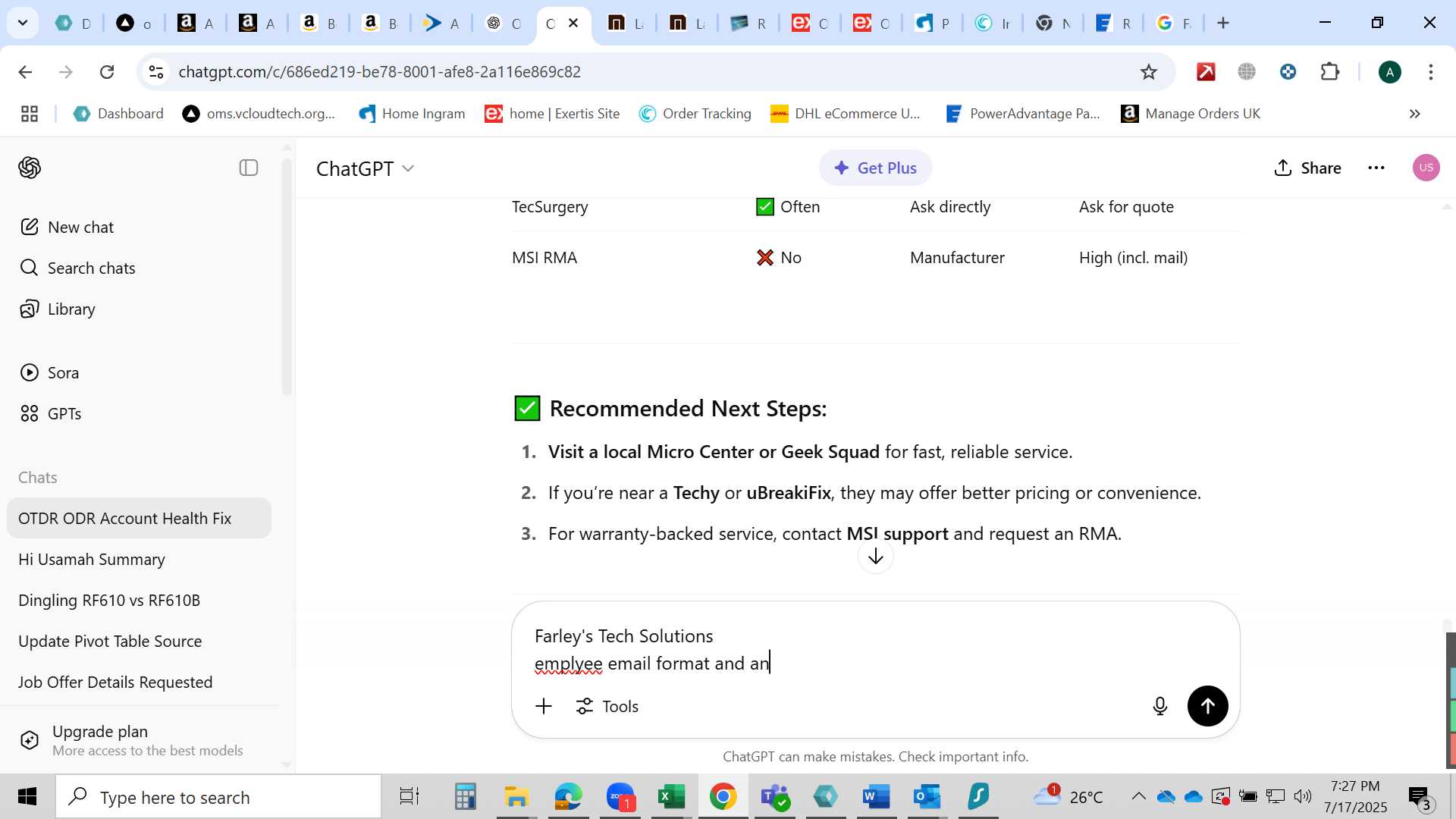
Task: Click the site information icon in address bar
Action: pyautogui.click(x=155, y=72)
